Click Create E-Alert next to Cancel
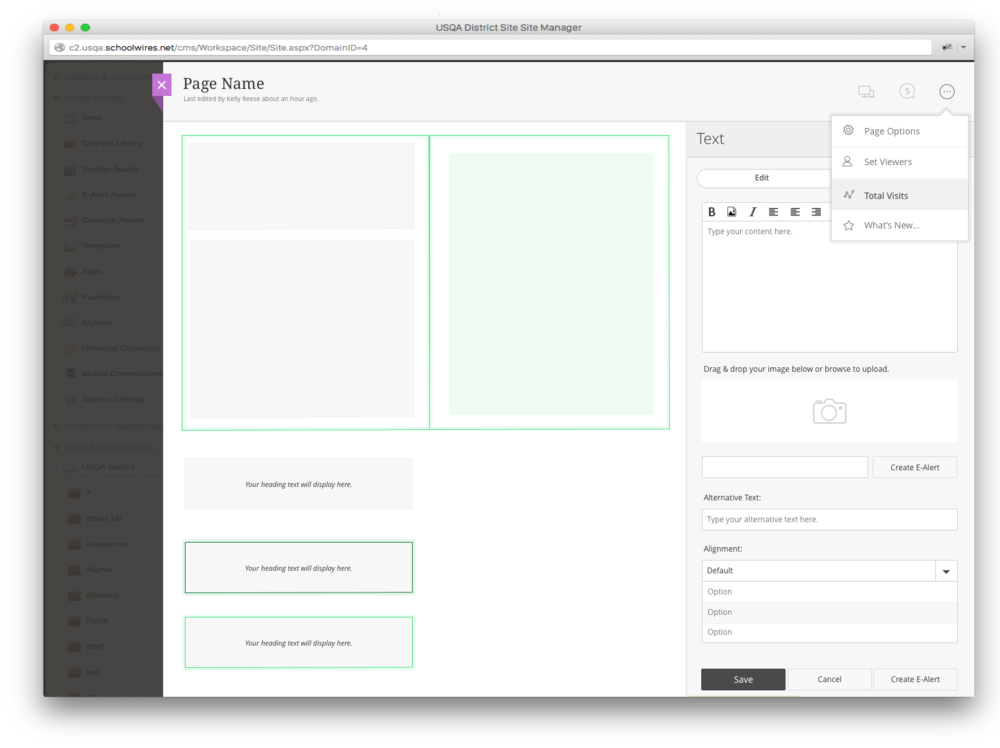 (x=915, y=680)
